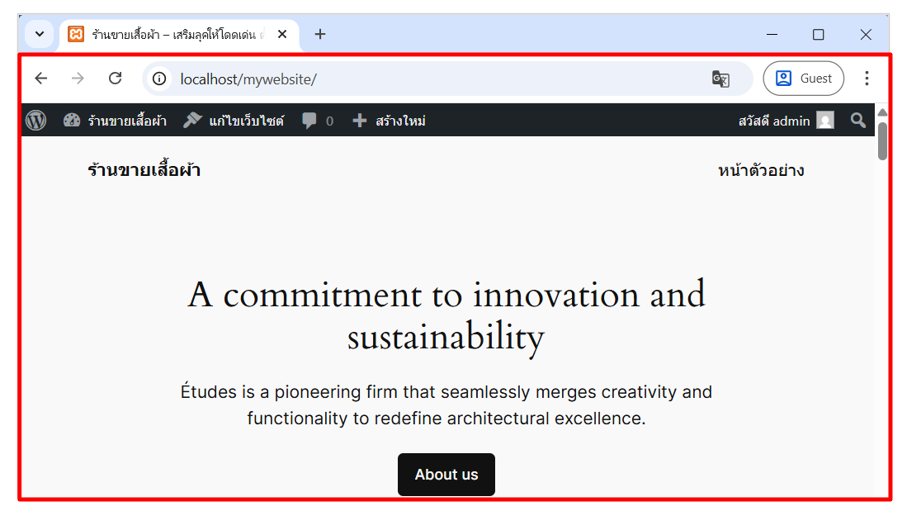Screen dimensions: 911x517
Task: Click the Google Translate icon in address bar
Action: [720, 79]
